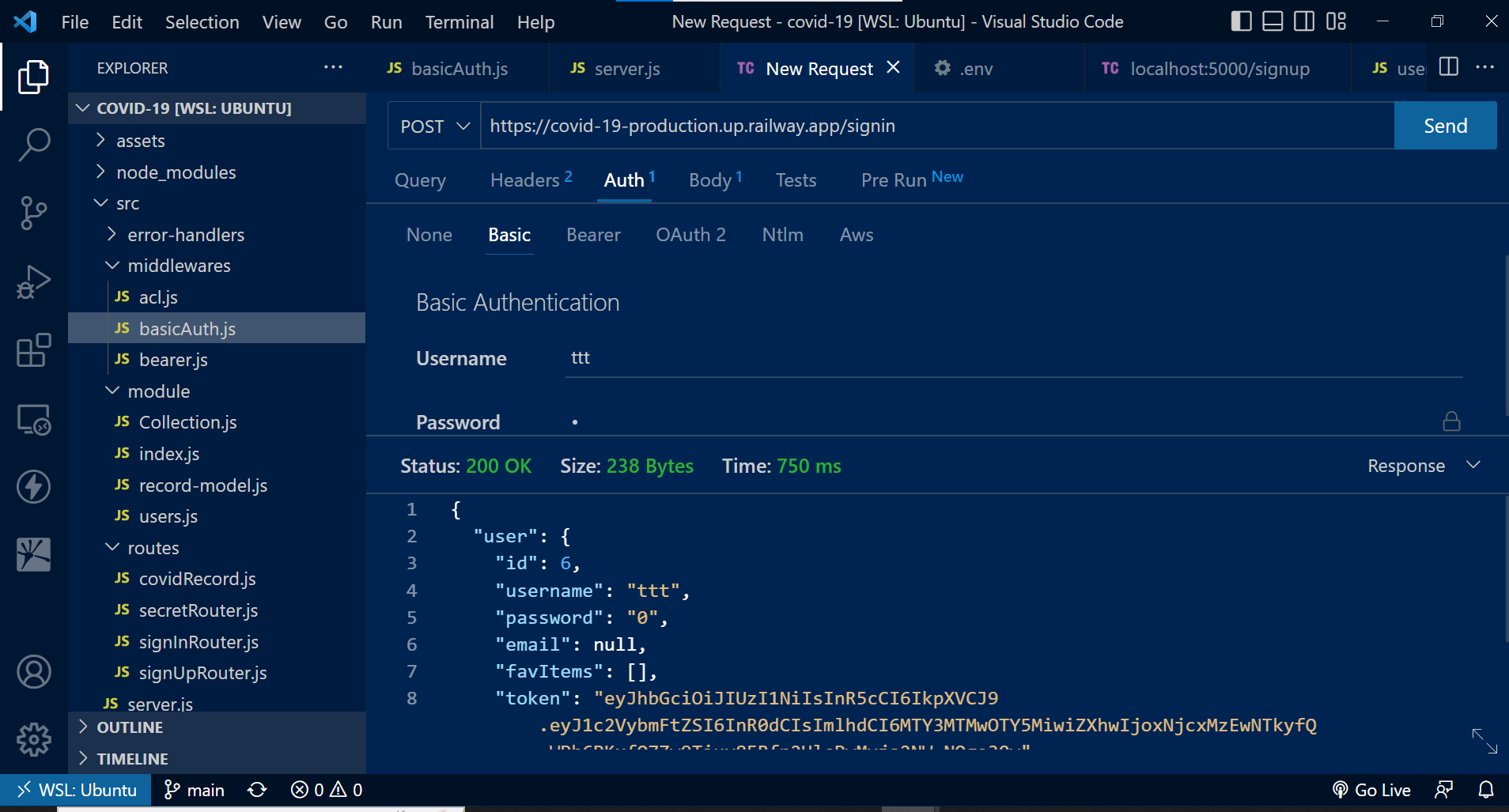Open Manage gear icon
1509x812 pixels.
pos(33,740)
